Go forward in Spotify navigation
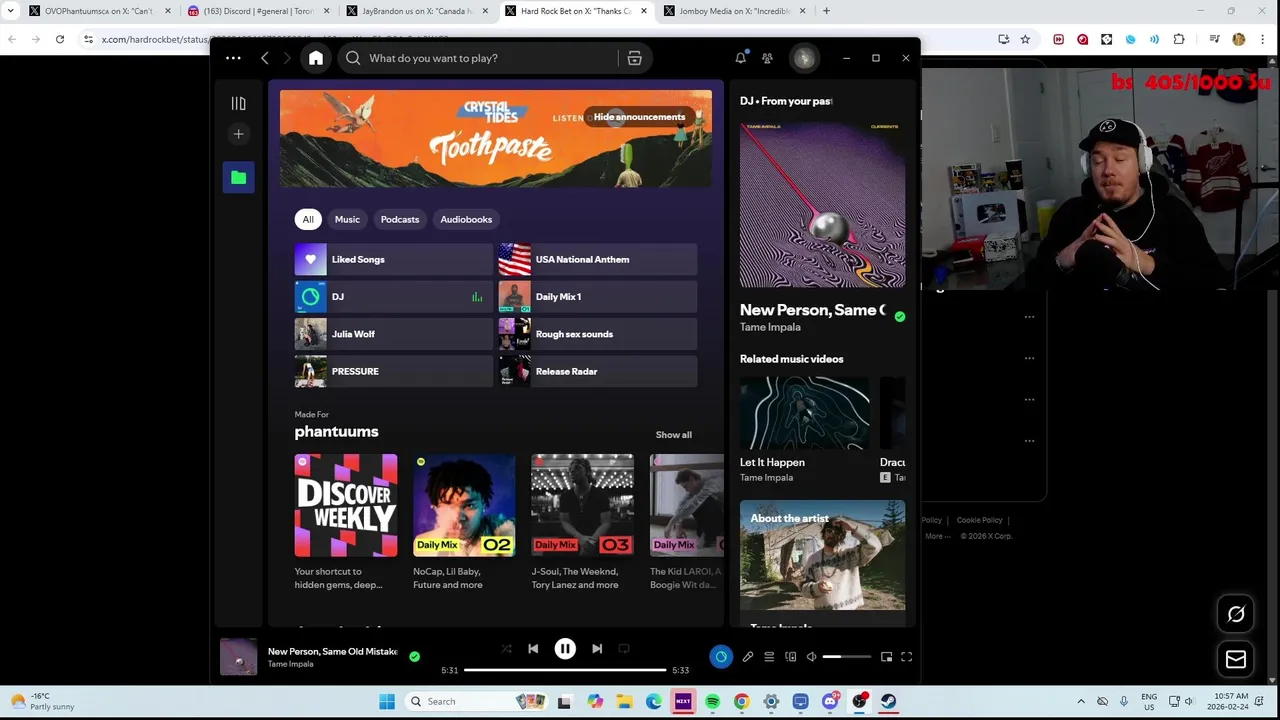 click(x=287, y=58)
